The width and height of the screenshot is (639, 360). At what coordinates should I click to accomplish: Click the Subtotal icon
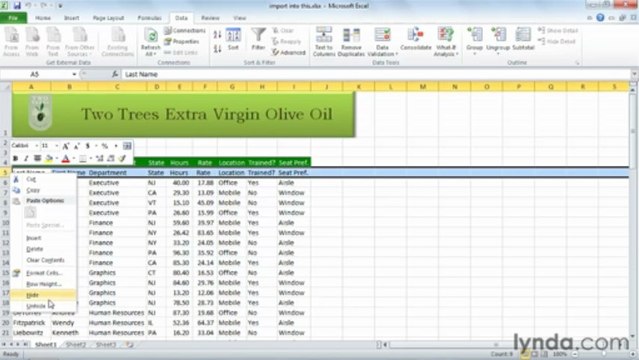523,36
